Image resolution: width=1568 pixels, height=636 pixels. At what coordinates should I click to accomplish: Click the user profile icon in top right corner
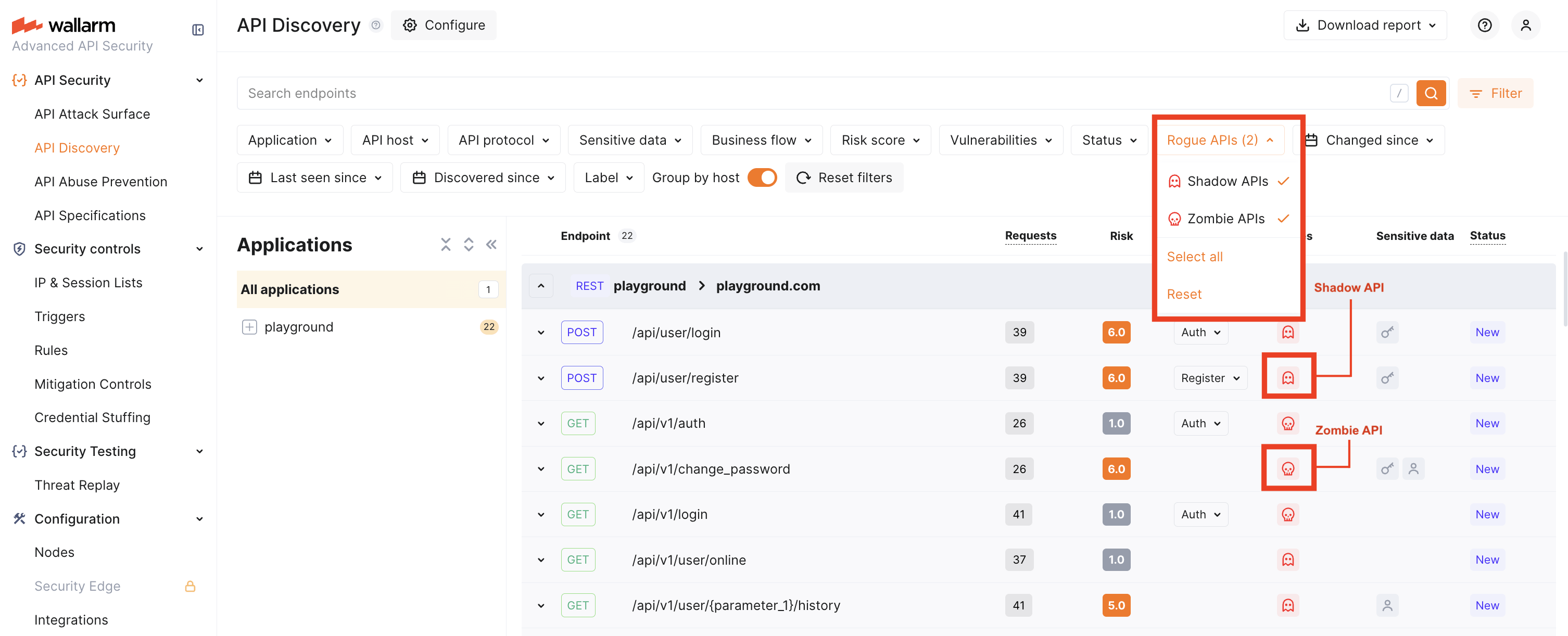pyautogui.click(x=1526, y=25)
